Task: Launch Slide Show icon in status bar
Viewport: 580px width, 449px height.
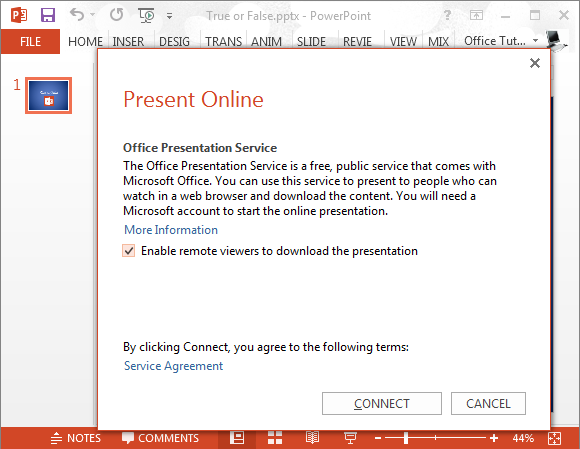Action: [x=350, y=438]
